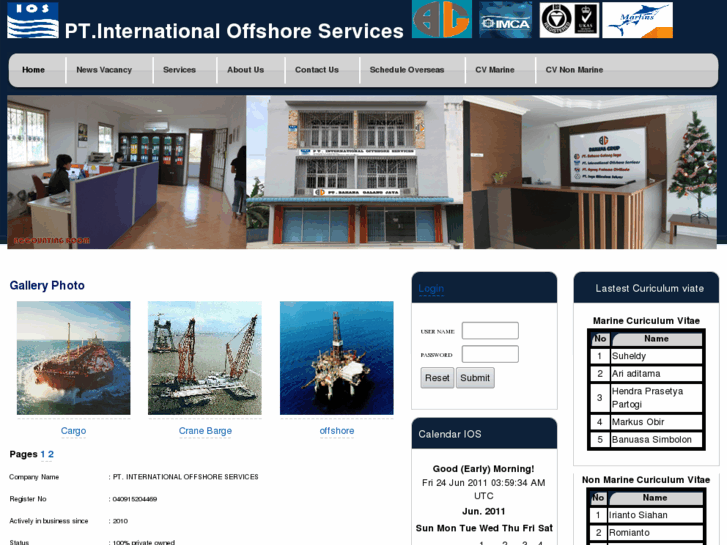
Task: Click the IOS company logo
Action: 32,20
